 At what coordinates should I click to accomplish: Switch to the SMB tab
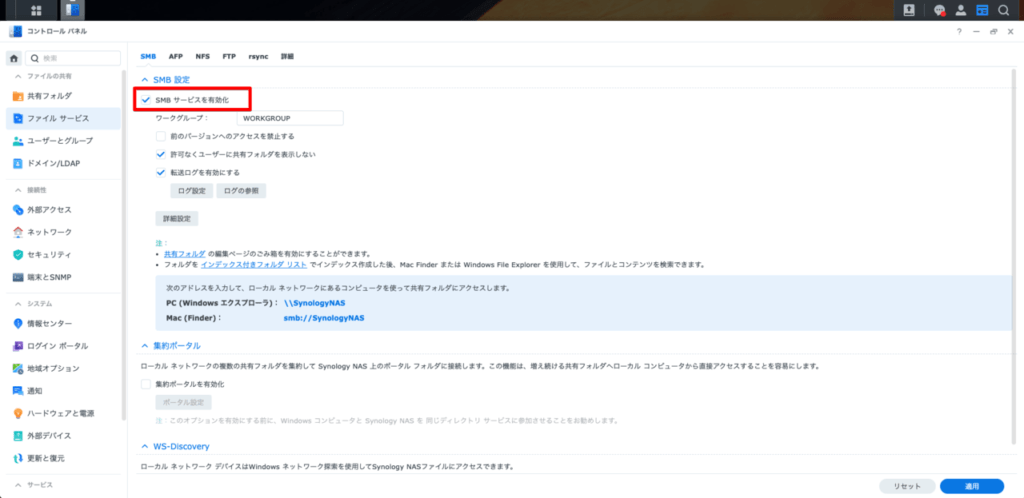[148, 57]
